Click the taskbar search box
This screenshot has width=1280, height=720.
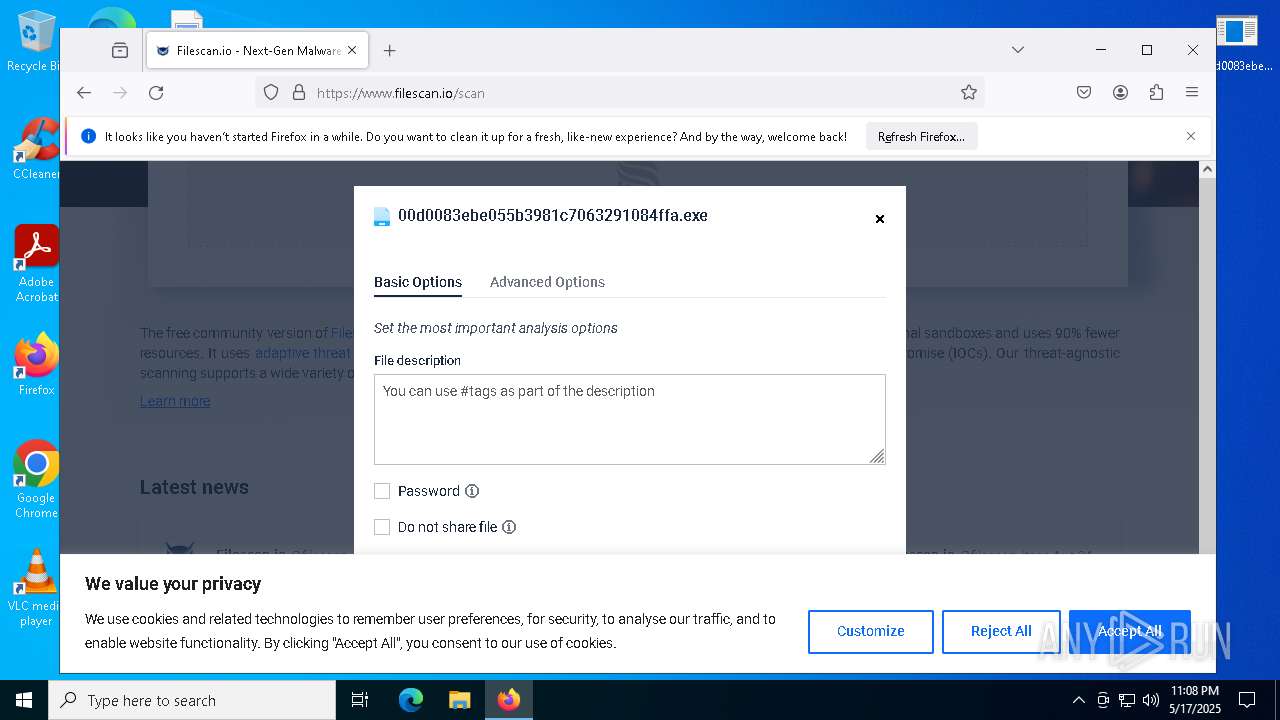192,700
